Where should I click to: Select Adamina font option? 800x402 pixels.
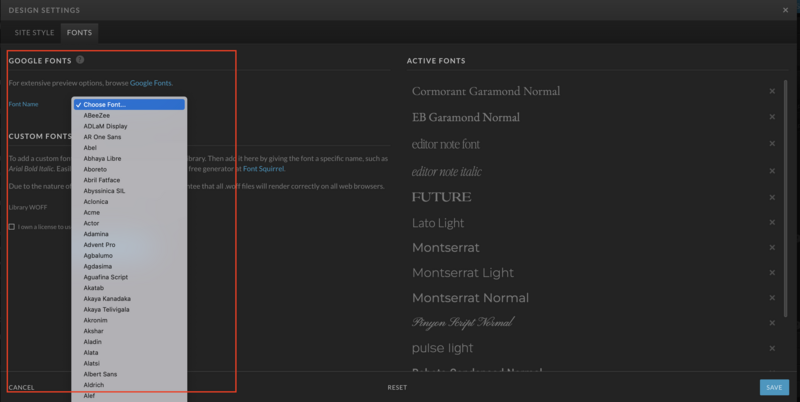coord(129,234)
